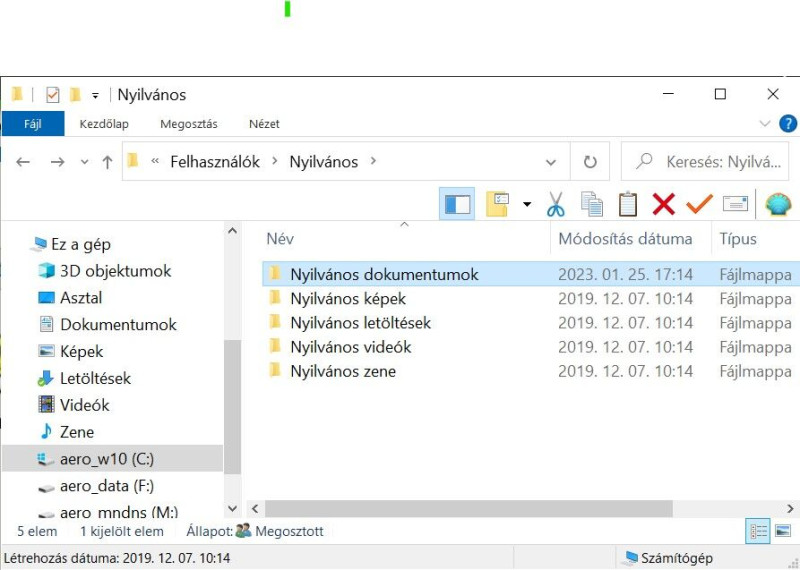Open the address bar history dropdown
800x570 pixels.
pos(551,162)
